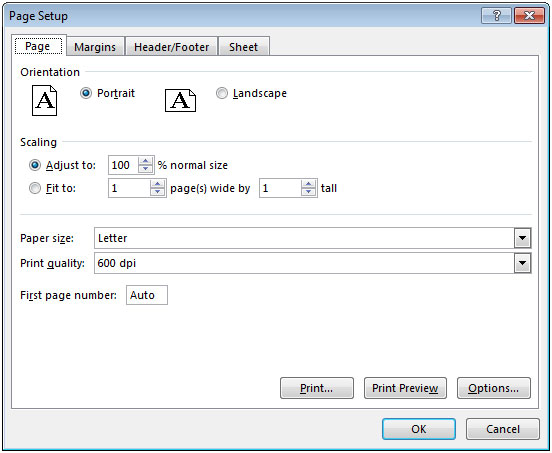Decrease pages tall spinner value
Screen dimensions: 552x453
[x=308, y=192]
